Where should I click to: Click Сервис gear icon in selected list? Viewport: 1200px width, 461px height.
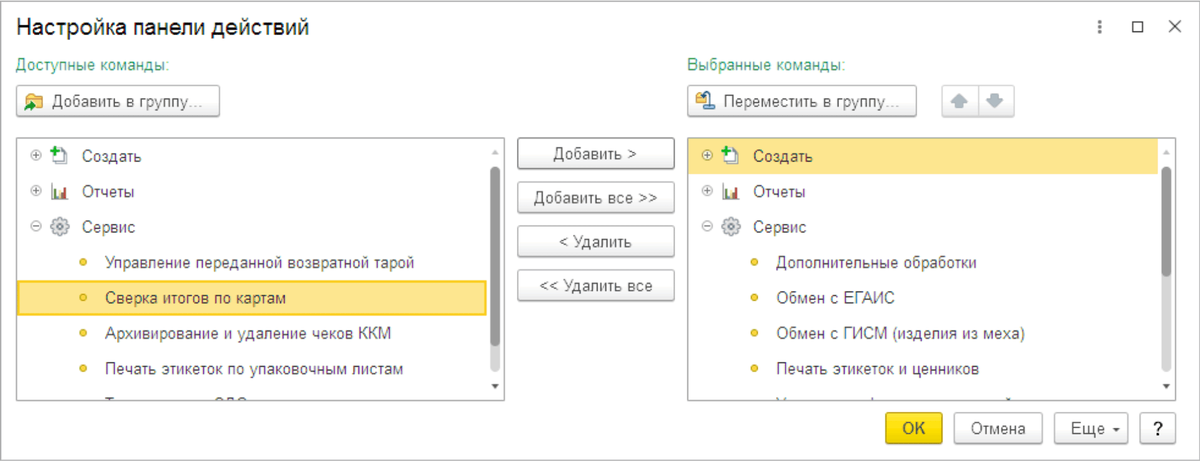[730, 227]
